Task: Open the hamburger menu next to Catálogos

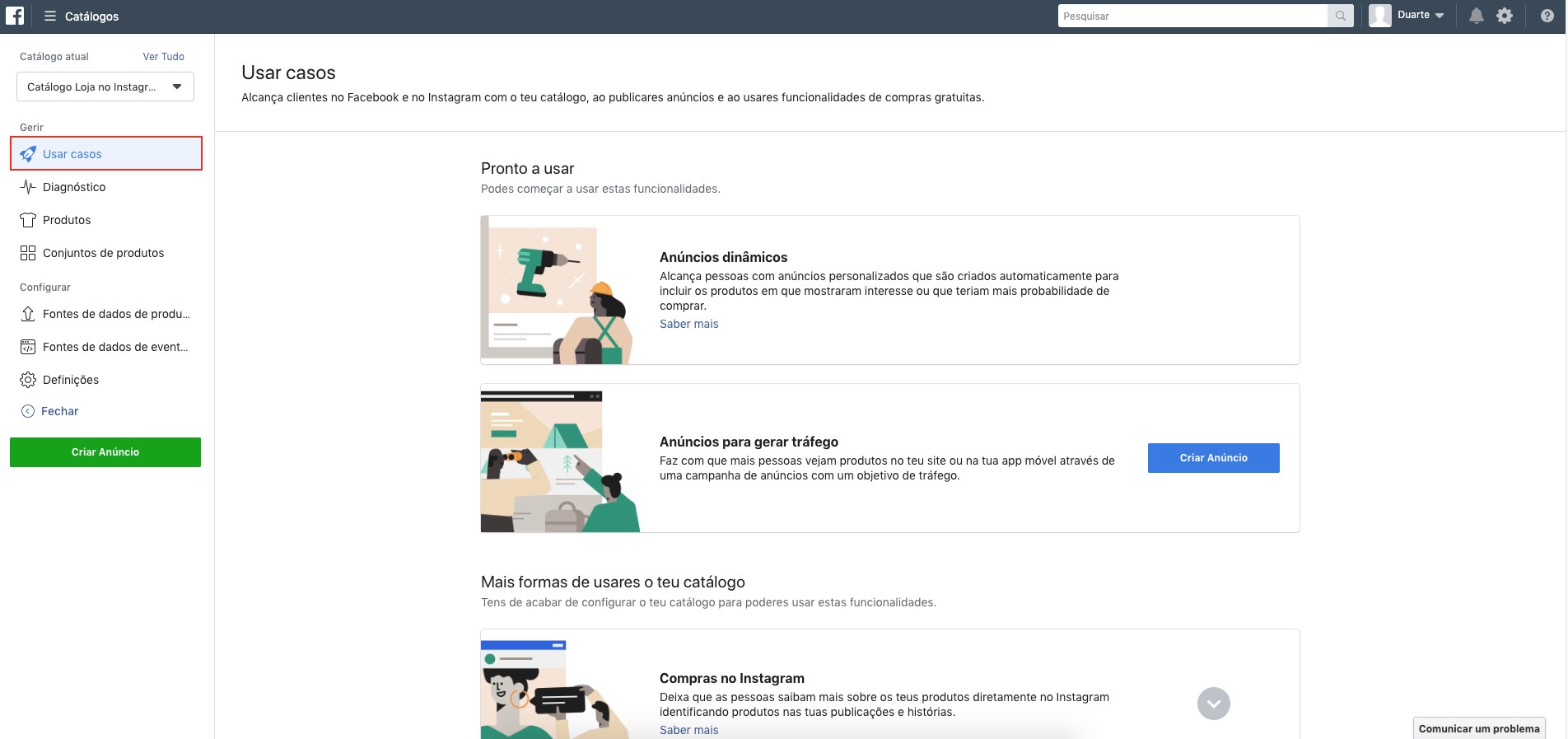Action: pos(50,16)
